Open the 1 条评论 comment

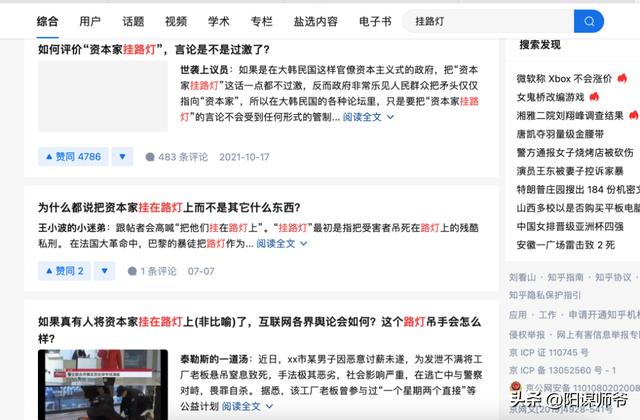(152, 271)
